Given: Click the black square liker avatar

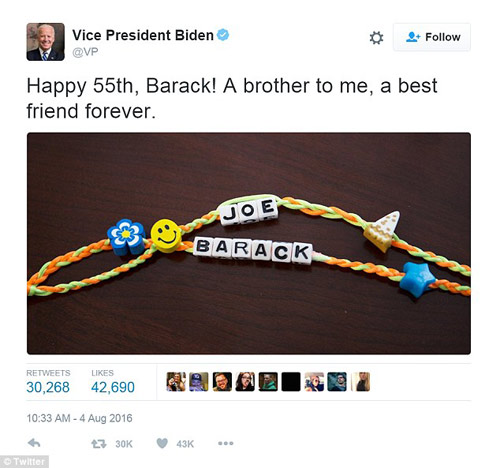Looking at the screenshot, I should [291, 382].
